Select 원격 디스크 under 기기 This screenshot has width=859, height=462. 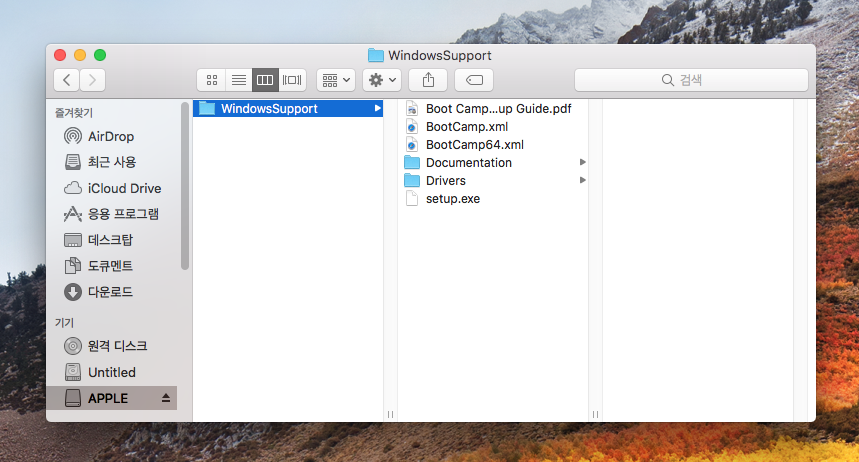pyautogui.click(x=112, y=346)
